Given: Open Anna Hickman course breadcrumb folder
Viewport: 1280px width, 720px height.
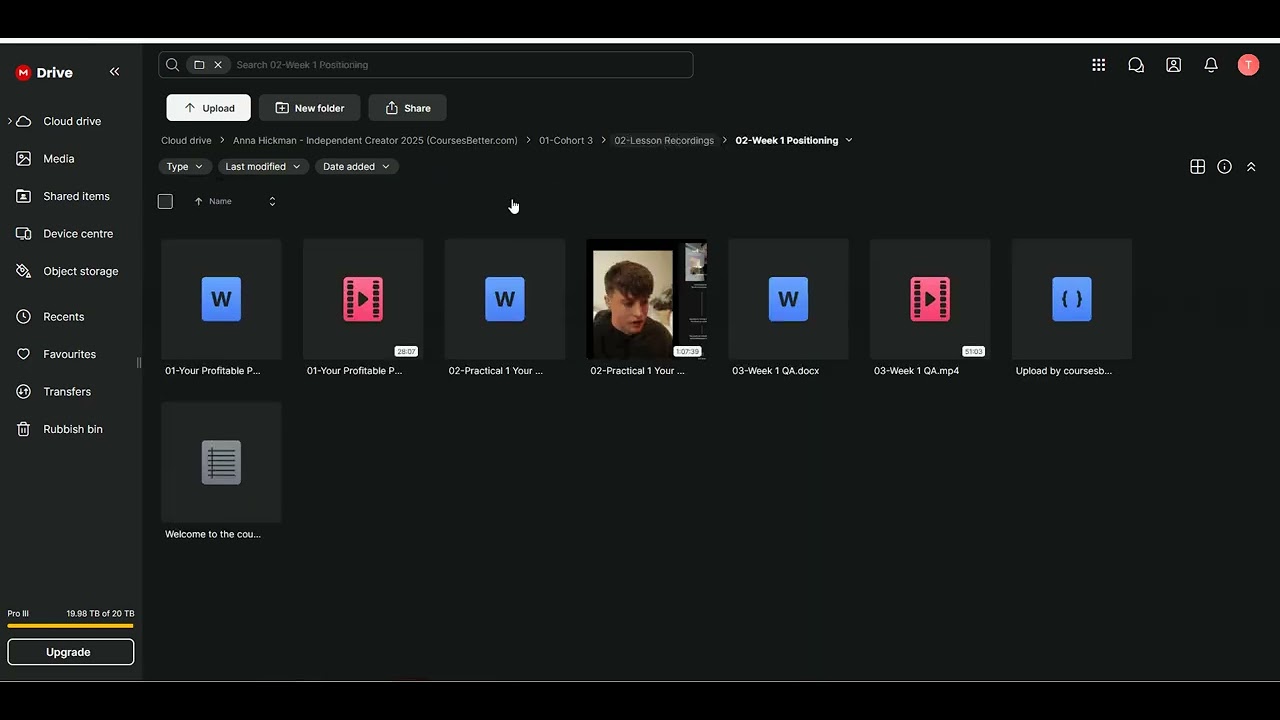Looking at the screenshot, I should tap(375, 141).
